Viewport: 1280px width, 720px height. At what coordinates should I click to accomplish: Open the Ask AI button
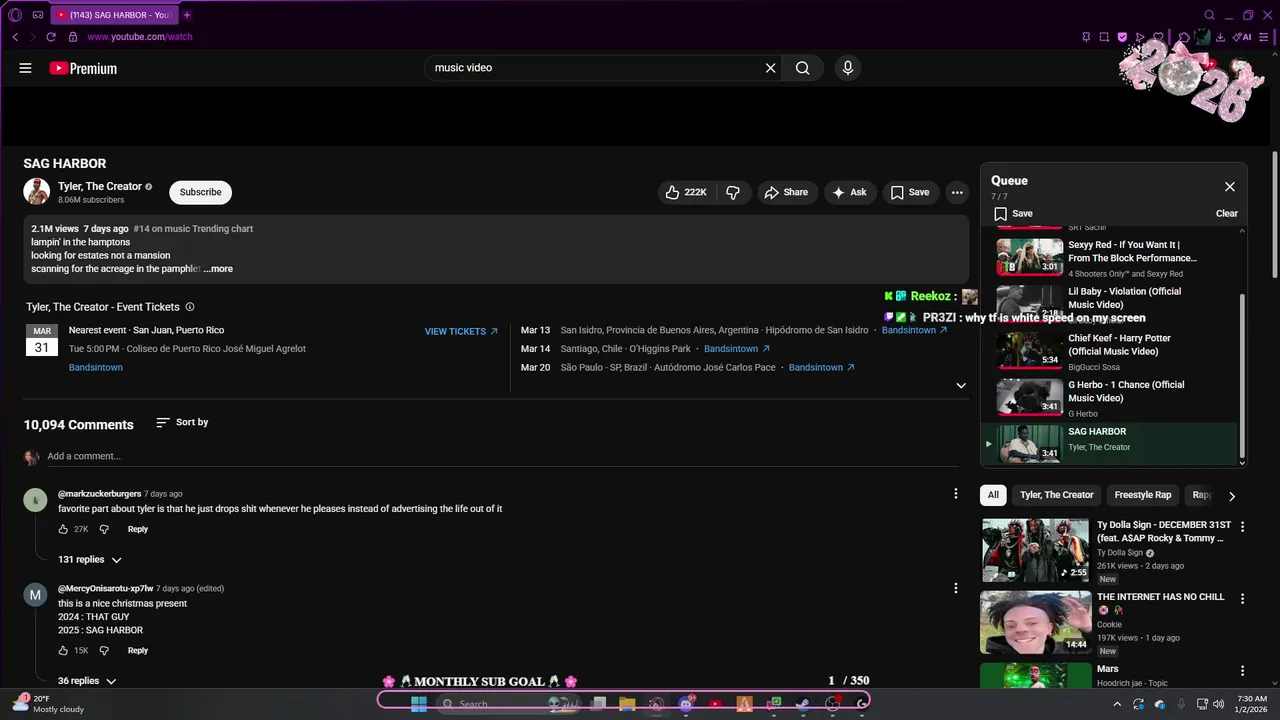coord(850,192)
